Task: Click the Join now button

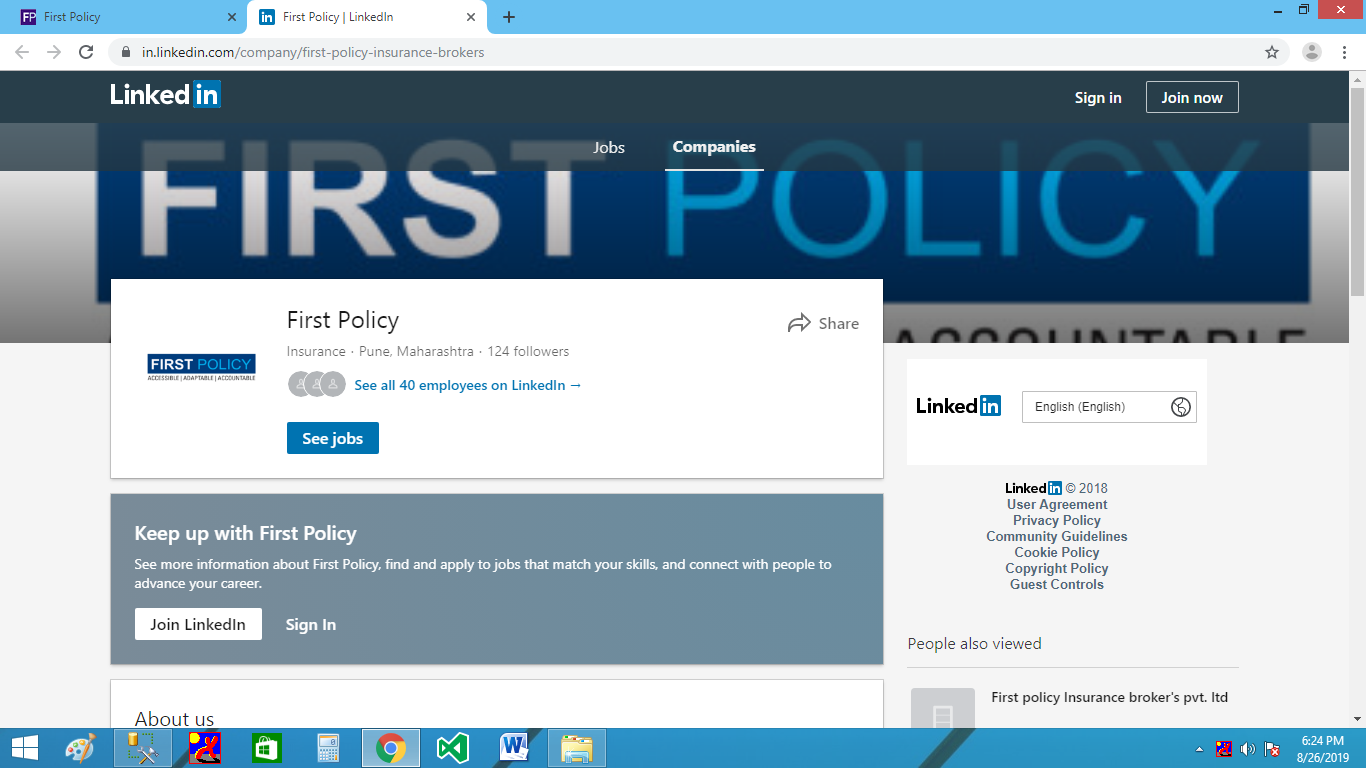Action: 1192,97
